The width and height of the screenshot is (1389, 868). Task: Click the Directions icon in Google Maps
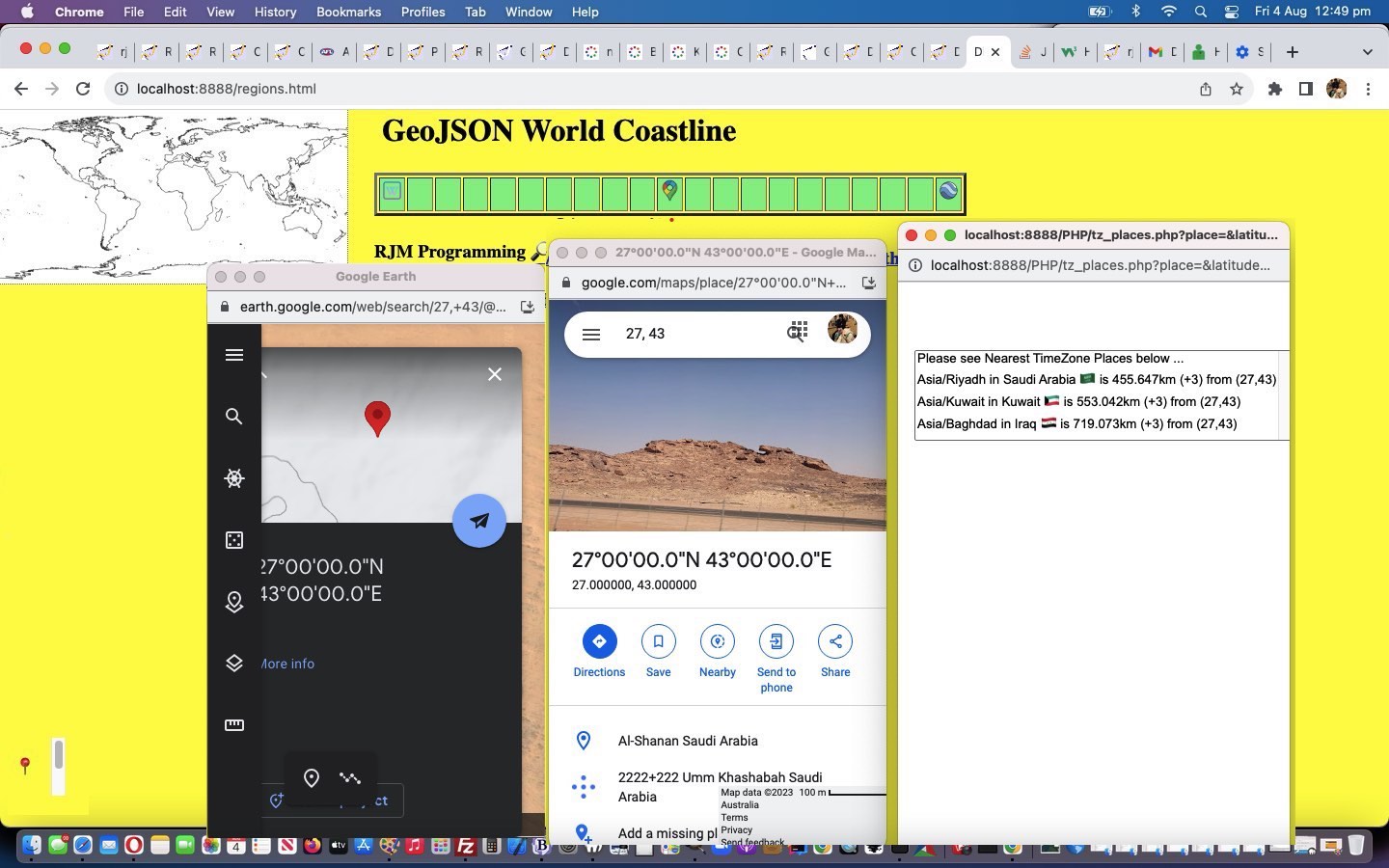coord(599,641)
